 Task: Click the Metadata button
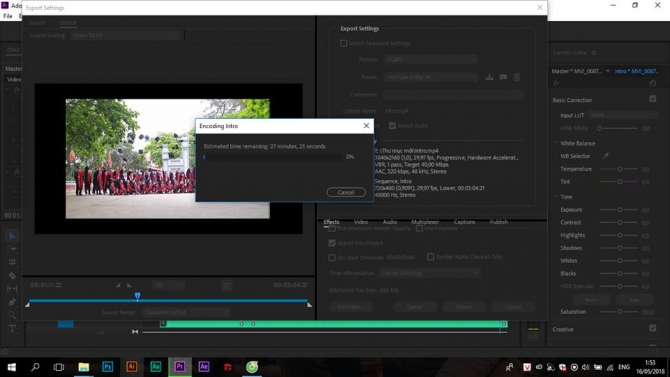[x=350, y=306]
